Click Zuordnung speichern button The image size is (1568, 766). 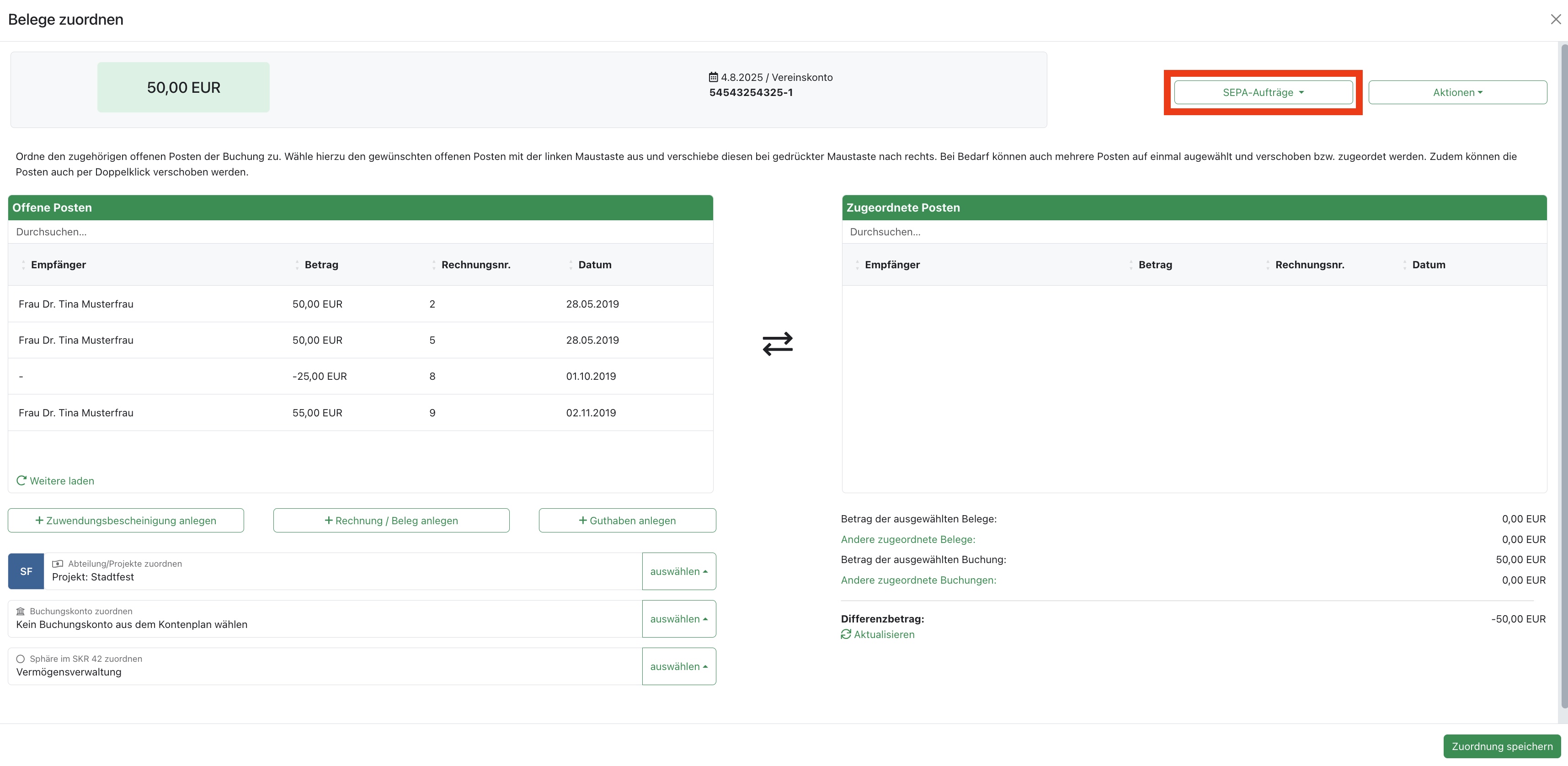click(1502, 746)
